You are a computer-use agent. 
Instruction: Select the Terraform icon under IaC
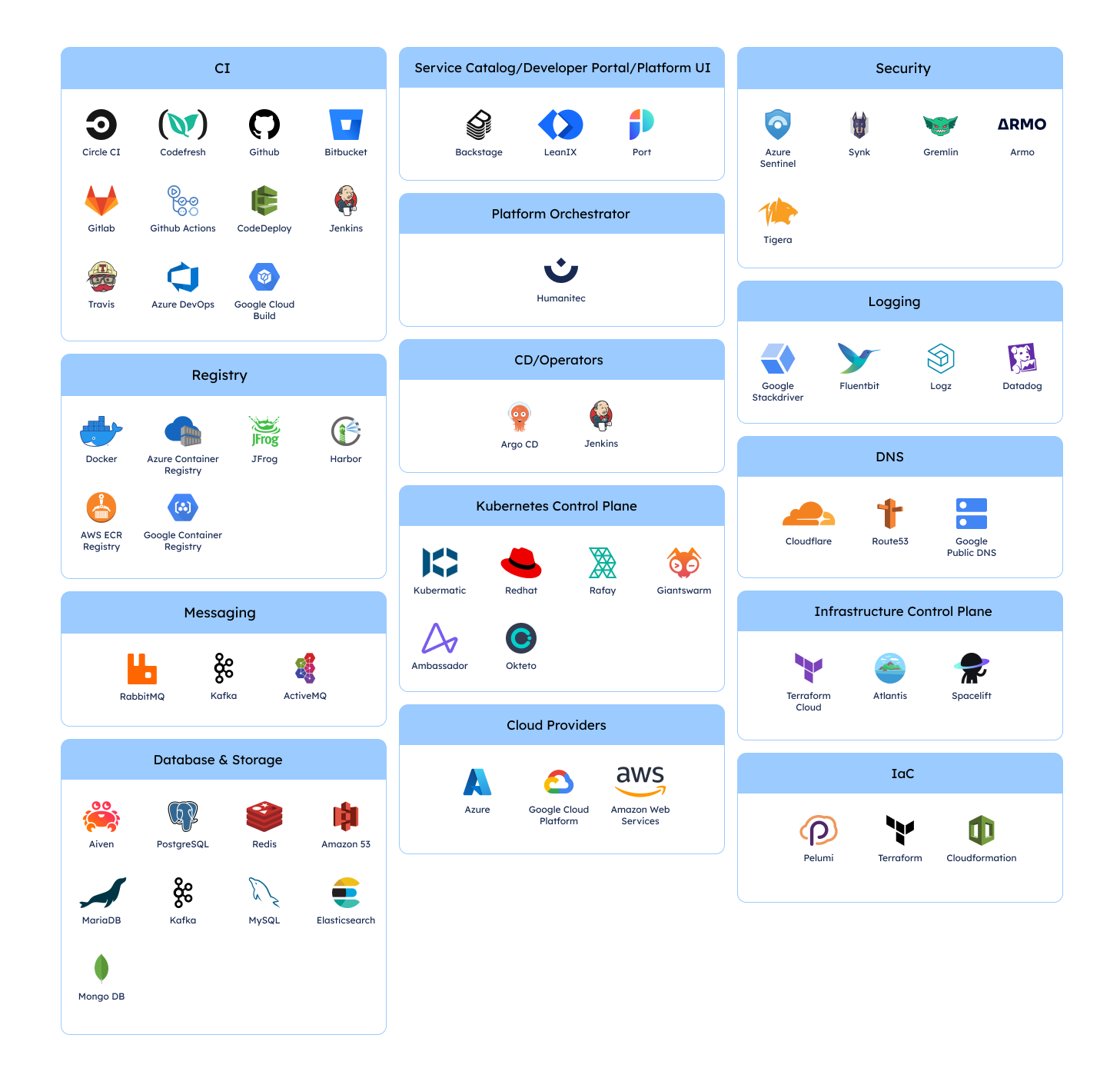tap(899, 830)
